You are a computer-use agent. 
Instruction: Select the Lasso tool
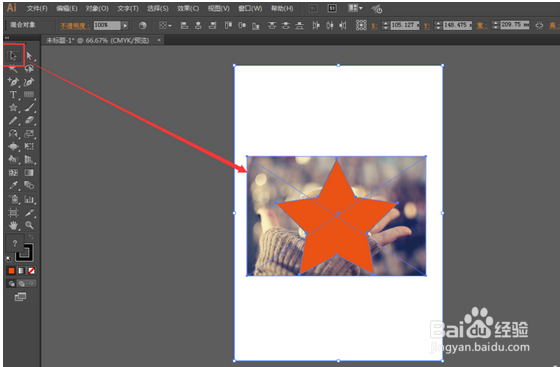coord(29,69)
